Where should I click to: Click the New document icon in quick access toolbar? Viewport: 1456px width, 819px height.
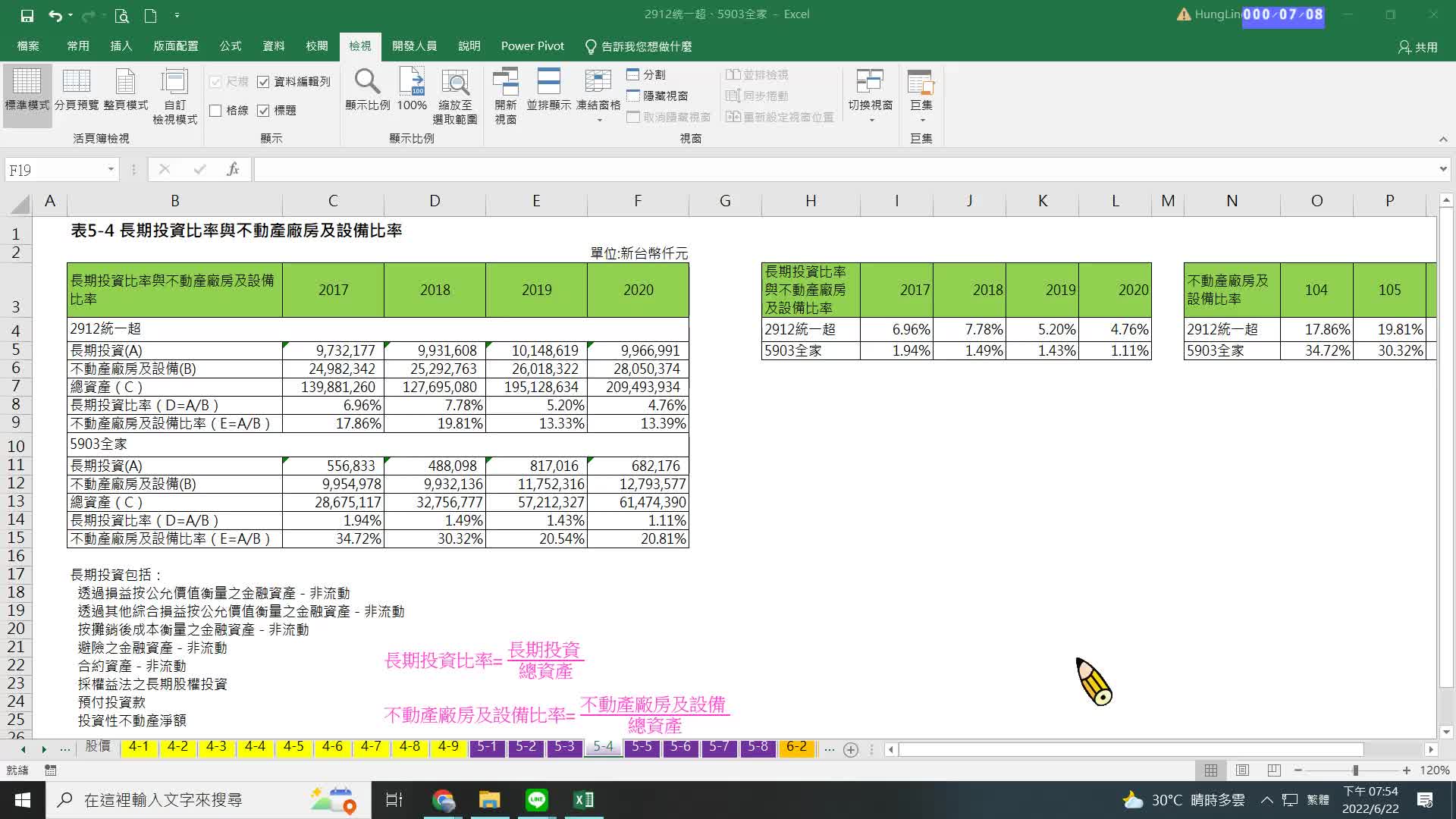[150, 15]
